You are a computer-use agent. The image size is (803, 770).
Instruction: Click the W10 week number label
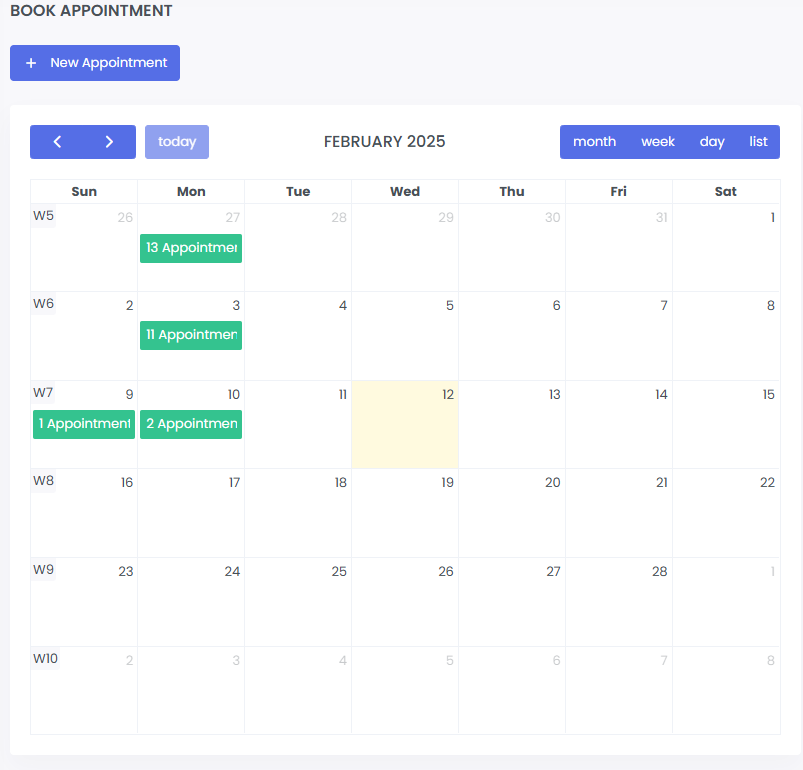tap(45, 659)
